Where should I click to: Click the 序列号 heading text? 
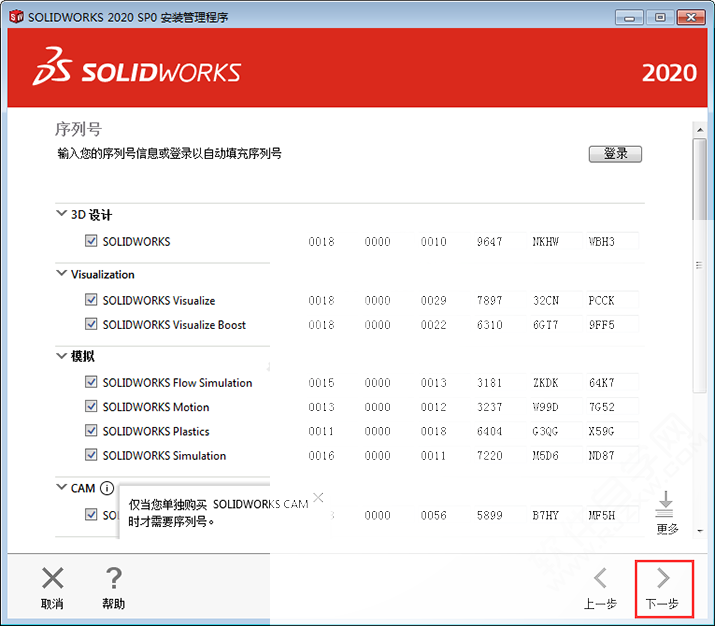click(x=78, y=129)
